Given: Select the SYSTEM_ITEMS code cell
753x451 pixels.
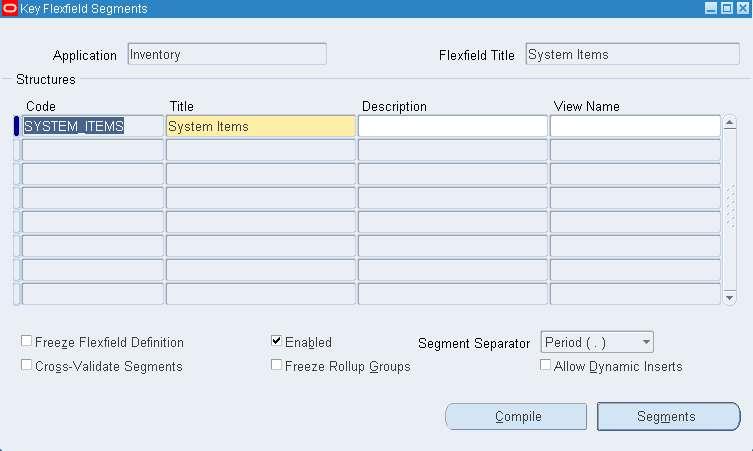Looking at the screenshot, I should pyautogui.click(x=93, y=126).
